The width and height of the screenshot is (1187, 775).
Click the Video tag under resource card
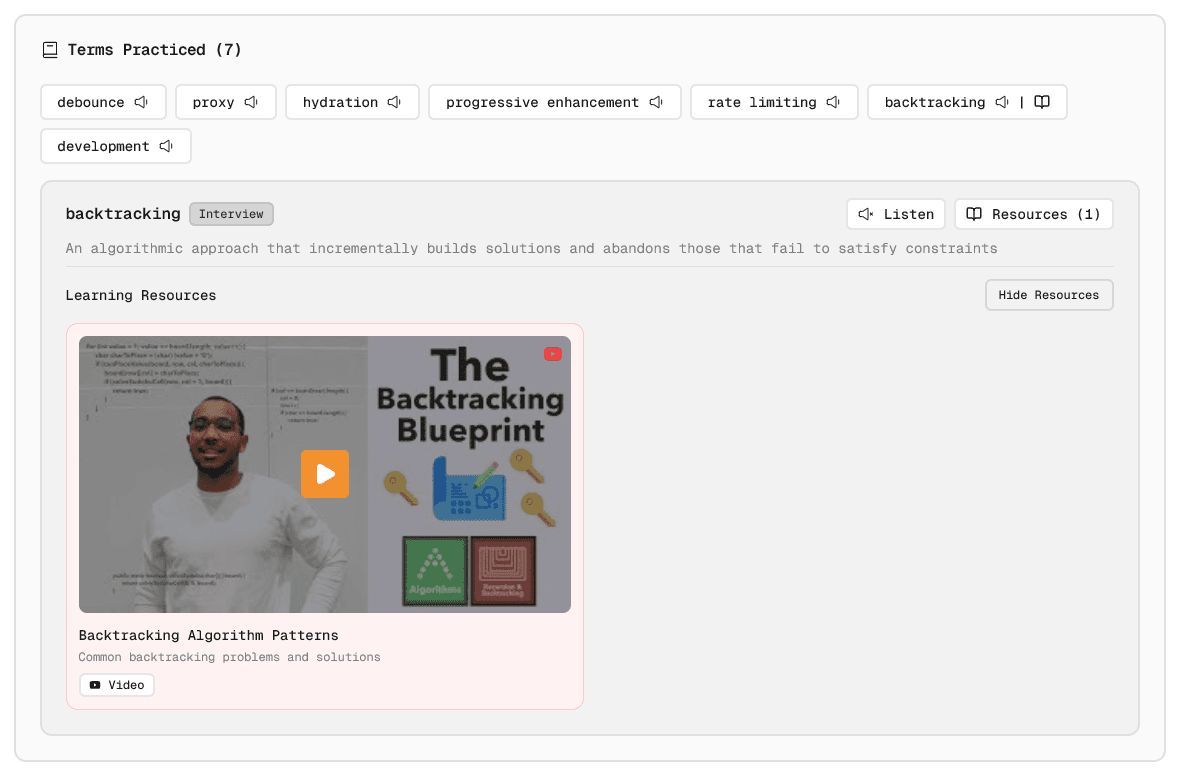pyautogui.click(x=117, y=685)
